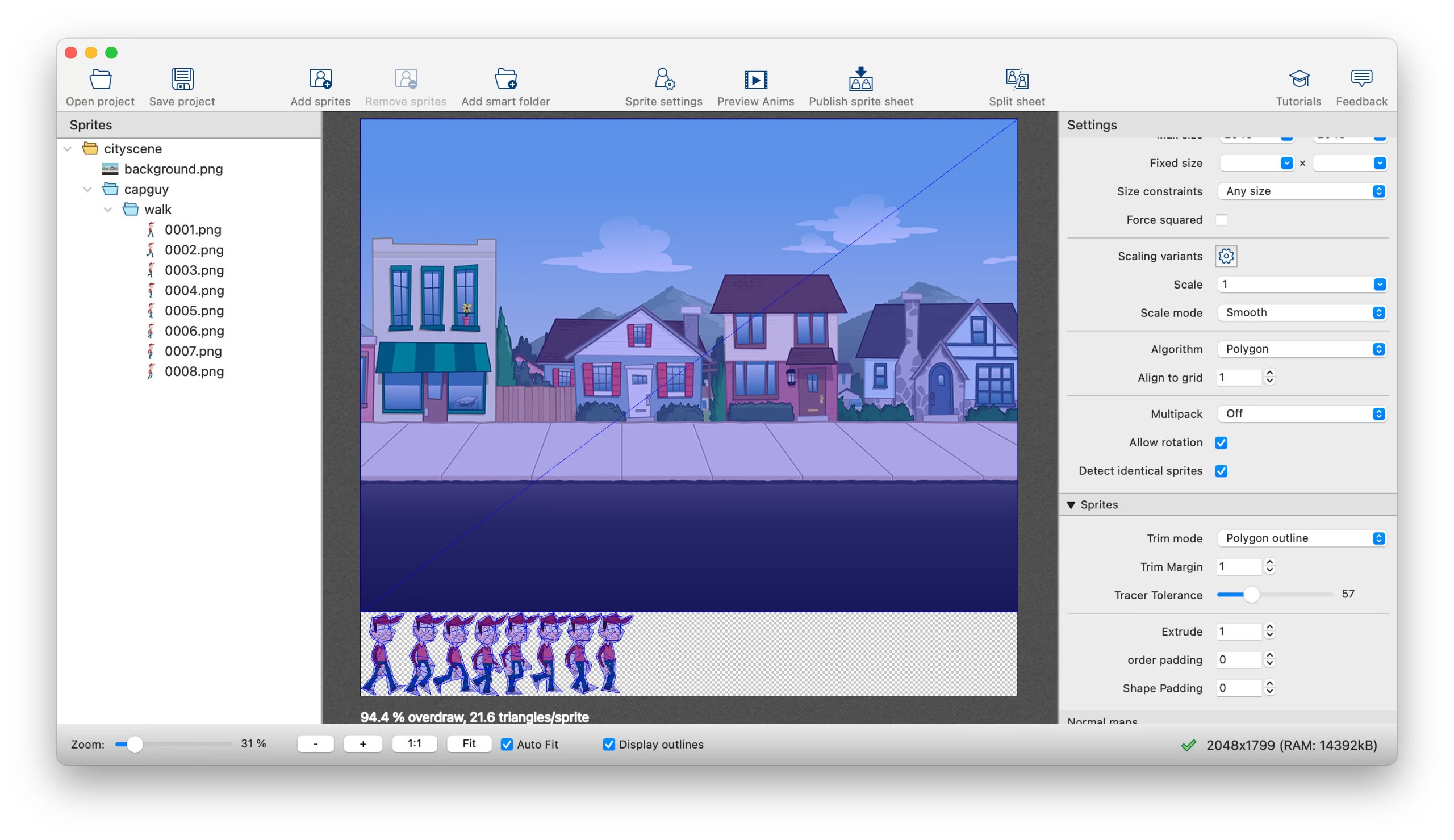The image size is (1454, 840).
Task: Toggle the Force squared checkbox
Action: click(x=1221, y=220)
